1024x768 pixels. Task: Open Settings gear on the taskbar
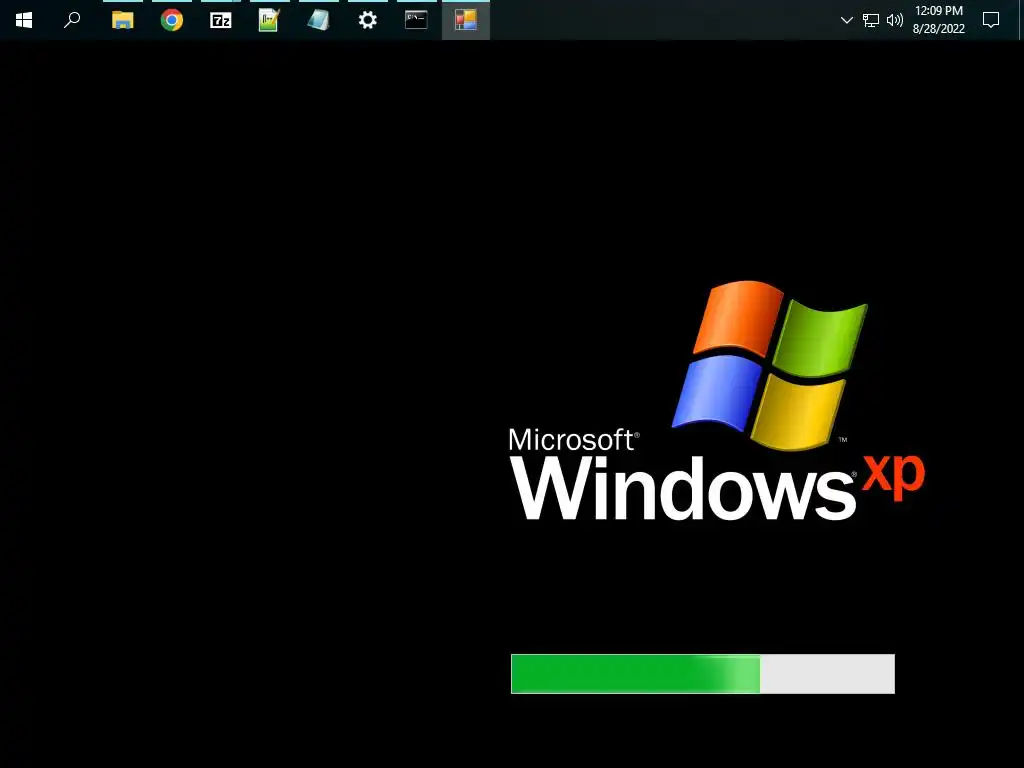coord(368,20)
